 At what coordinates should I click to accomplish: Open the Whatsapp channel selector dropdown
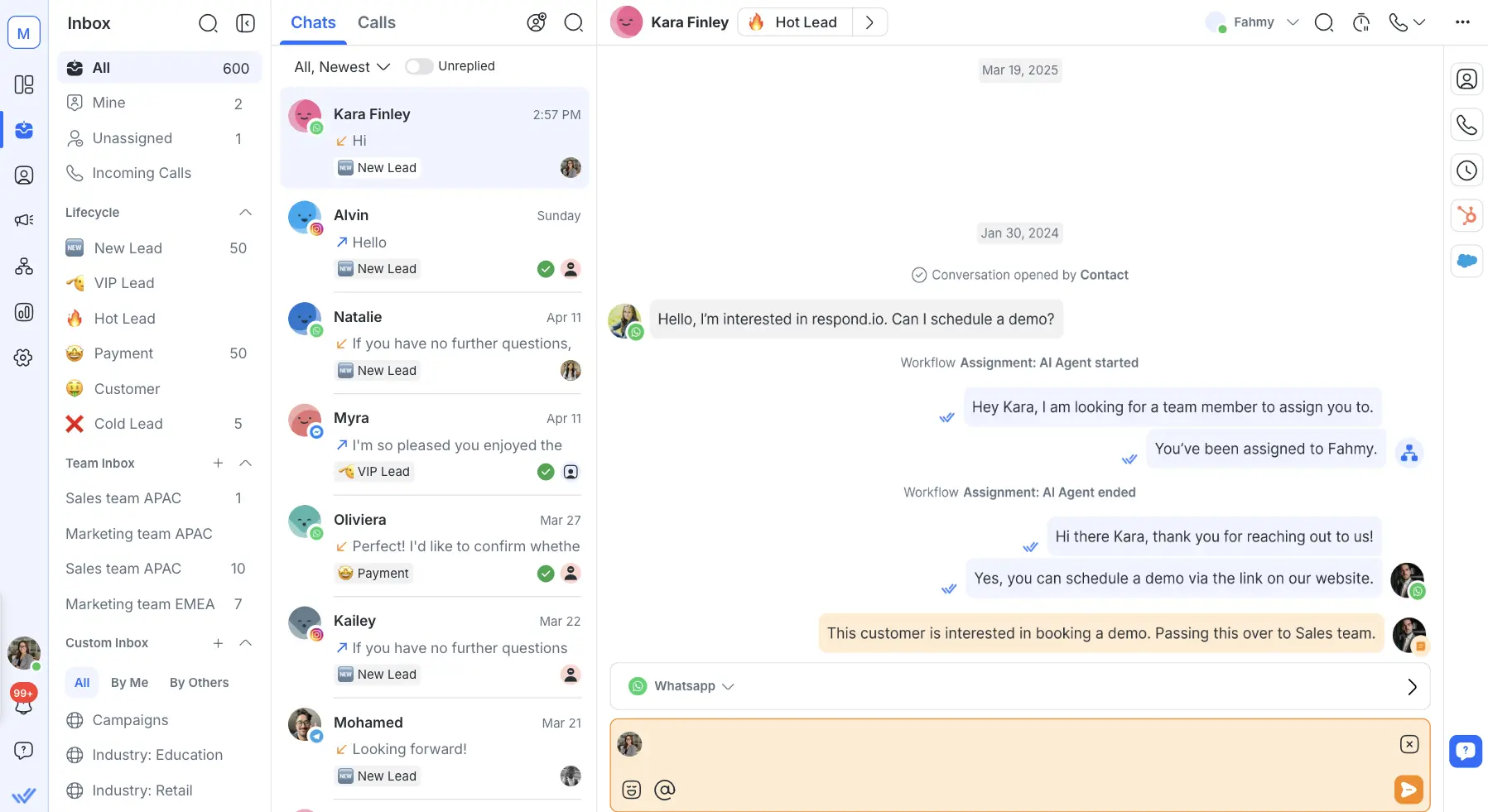(682, 686)
